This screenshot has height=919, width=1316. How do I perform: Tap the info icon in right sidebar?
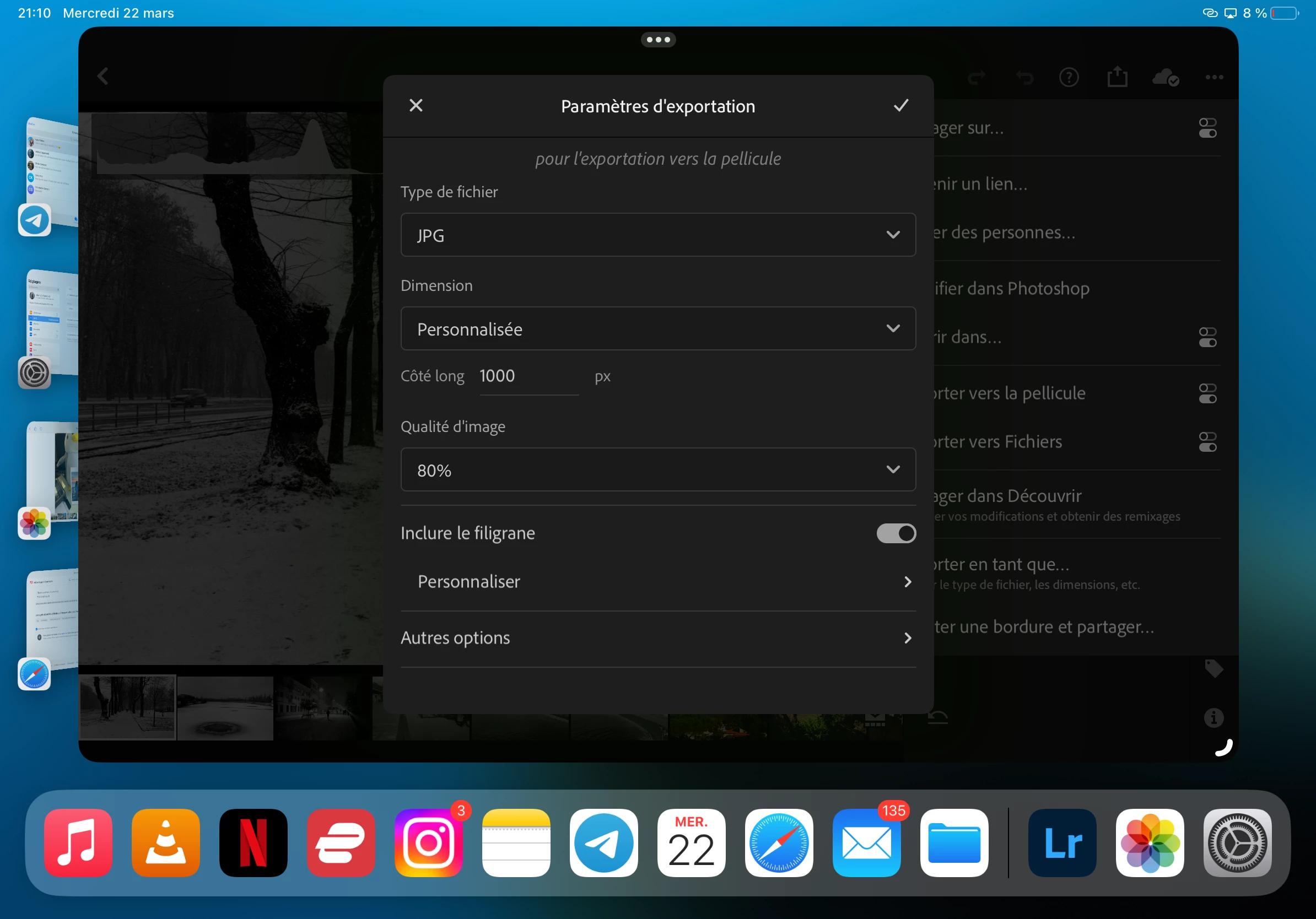(x=1213, y=717)
